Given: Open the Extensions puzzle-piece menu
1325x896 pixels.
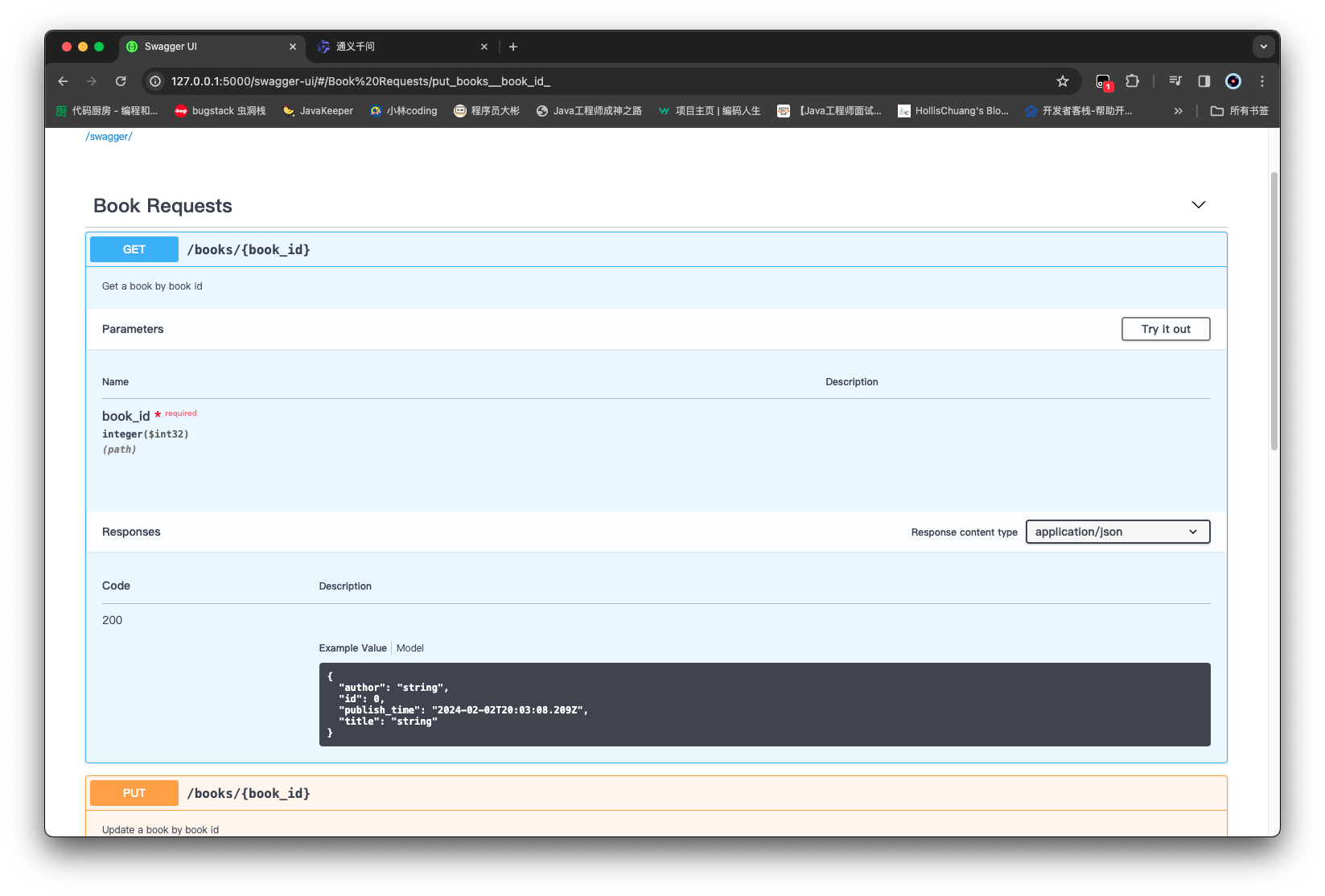Looking at the screenshot, I should [1133, 81].
